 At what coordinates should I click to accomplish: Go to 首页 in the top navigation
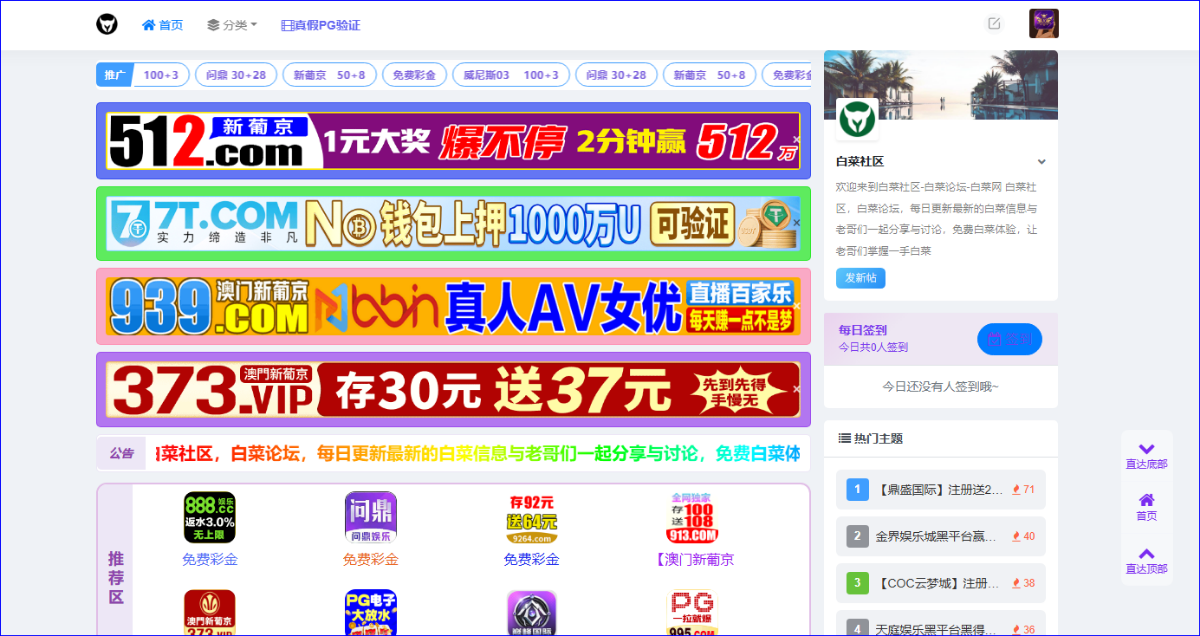pyautogui.click(x=163, y=25)
